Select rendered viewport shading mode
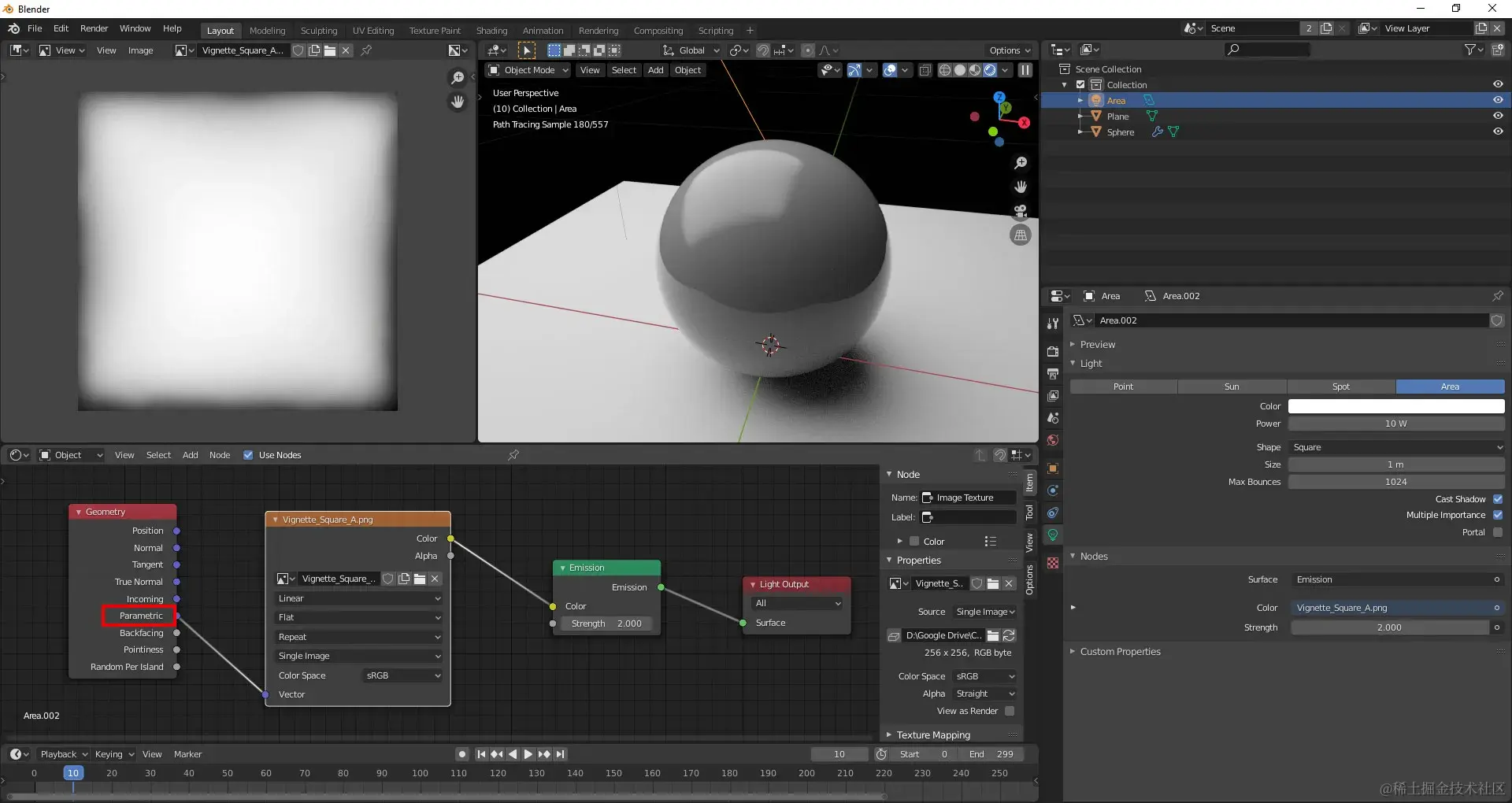Viewport: 1512px width, 803px height. click(x=990, y=70)
